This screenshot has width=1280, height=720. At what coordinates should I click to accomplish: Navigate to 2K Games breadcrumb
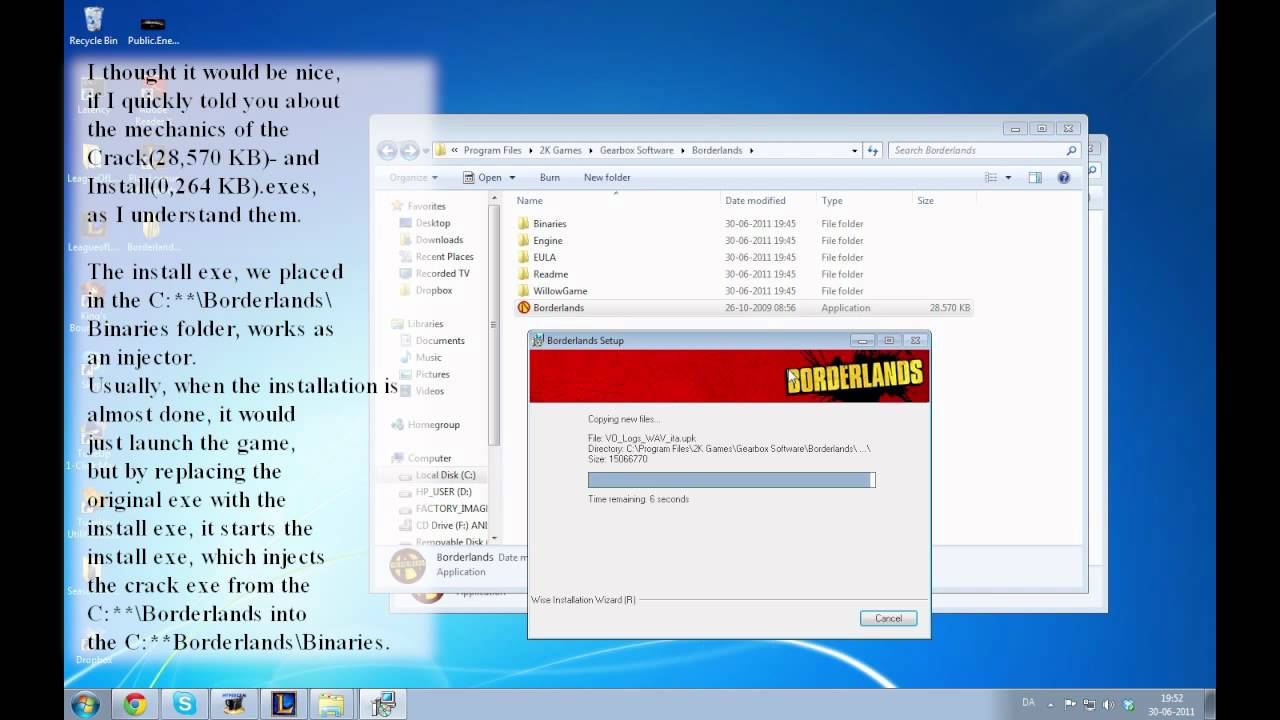560,151
